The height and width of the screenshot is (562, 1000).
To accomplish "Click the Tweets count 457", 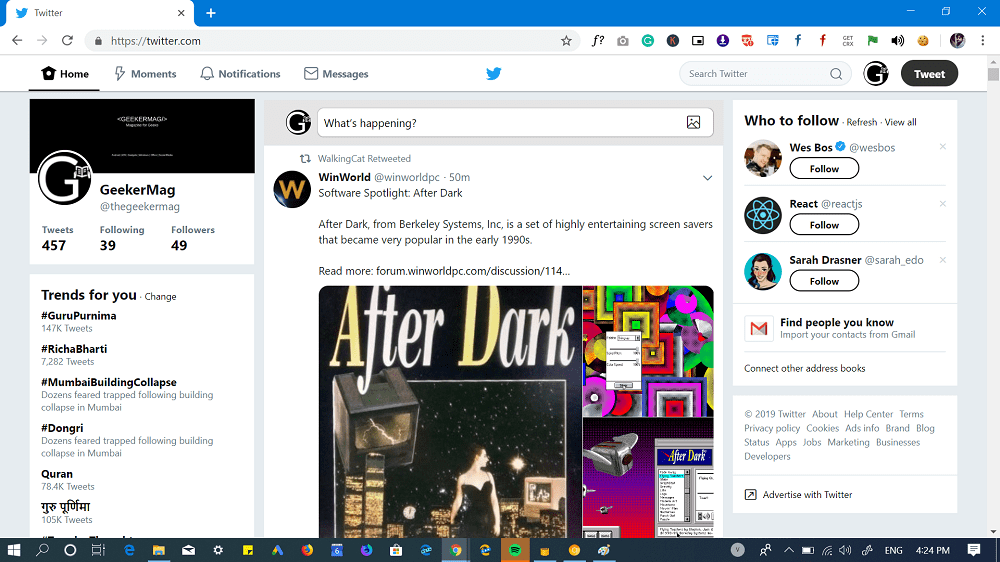I will [54, 246].
